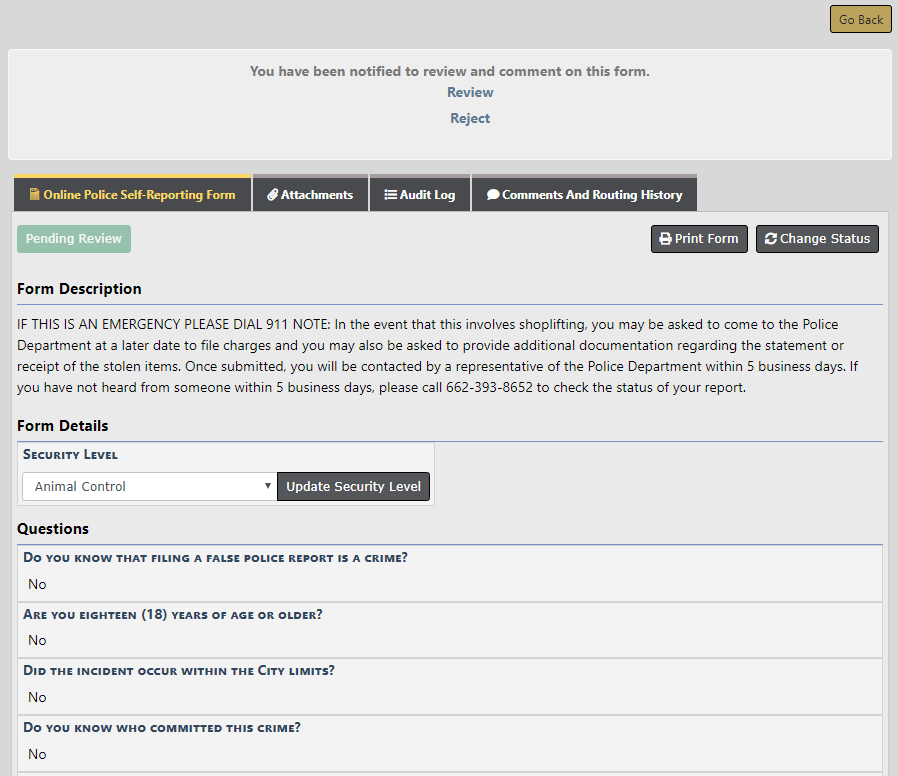Open the Security Level dropdown showing Animal Control

pos(148,487)
